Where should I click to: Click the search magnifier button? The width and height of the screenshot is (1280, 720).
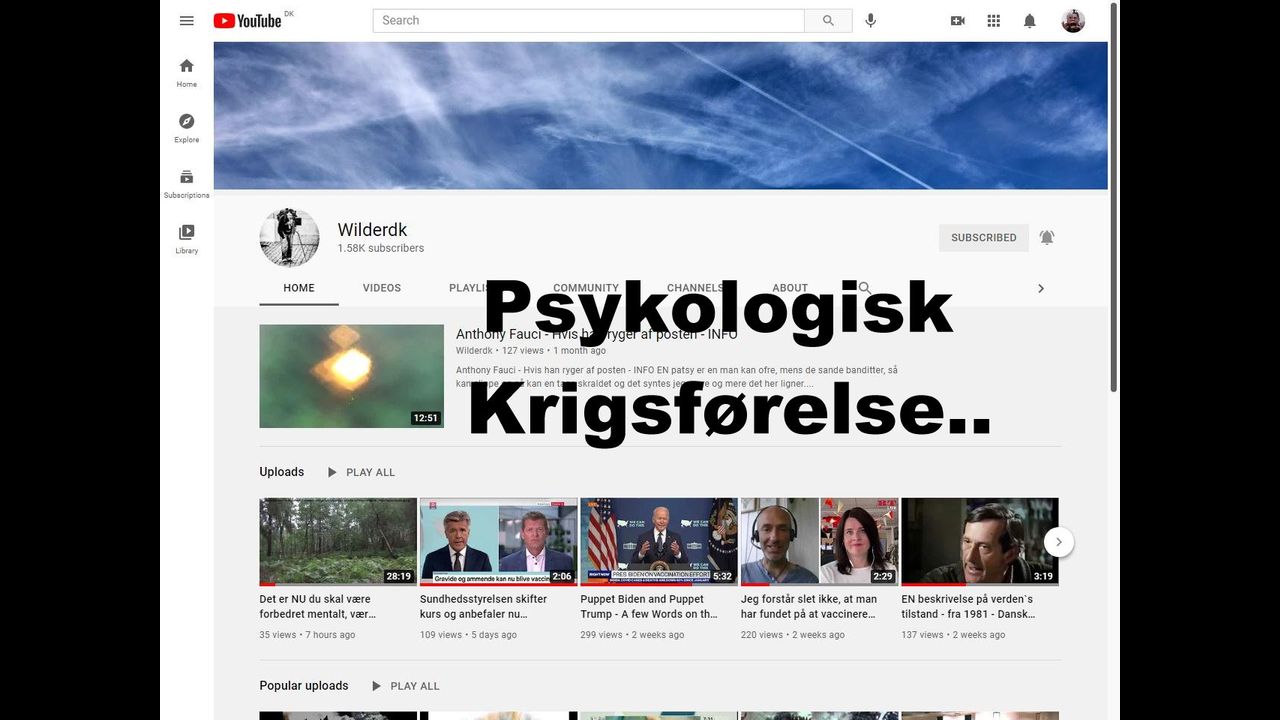(828, 20)
